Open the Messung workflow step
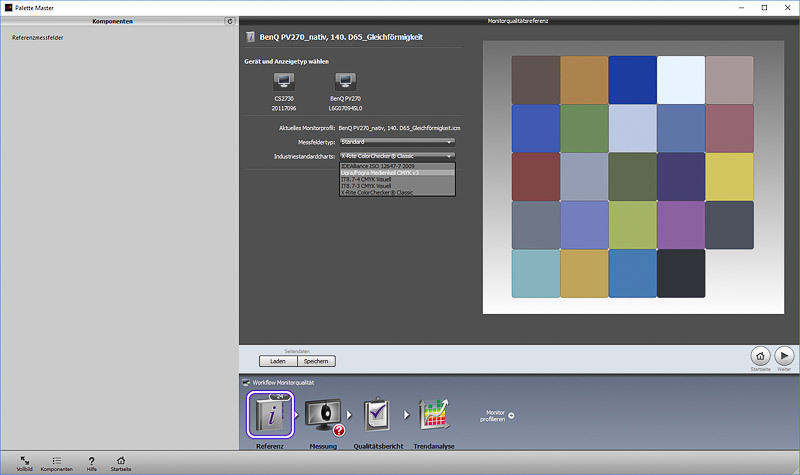The width and height of the screenshot is (800, 475). (324, 414)
